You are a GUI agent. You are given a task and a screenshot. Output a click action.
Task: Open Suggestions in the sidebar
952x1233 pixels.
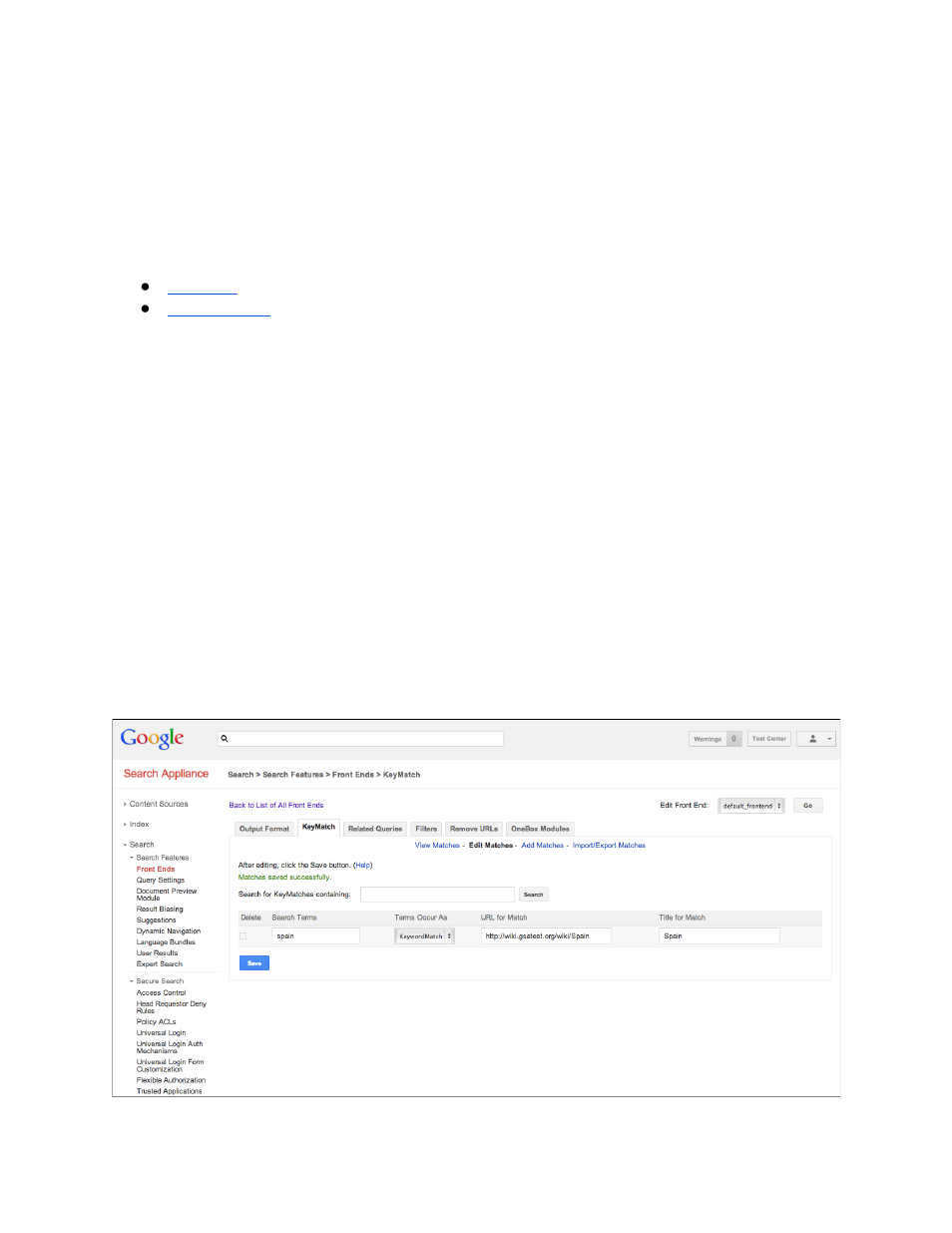tap(156, 921)
